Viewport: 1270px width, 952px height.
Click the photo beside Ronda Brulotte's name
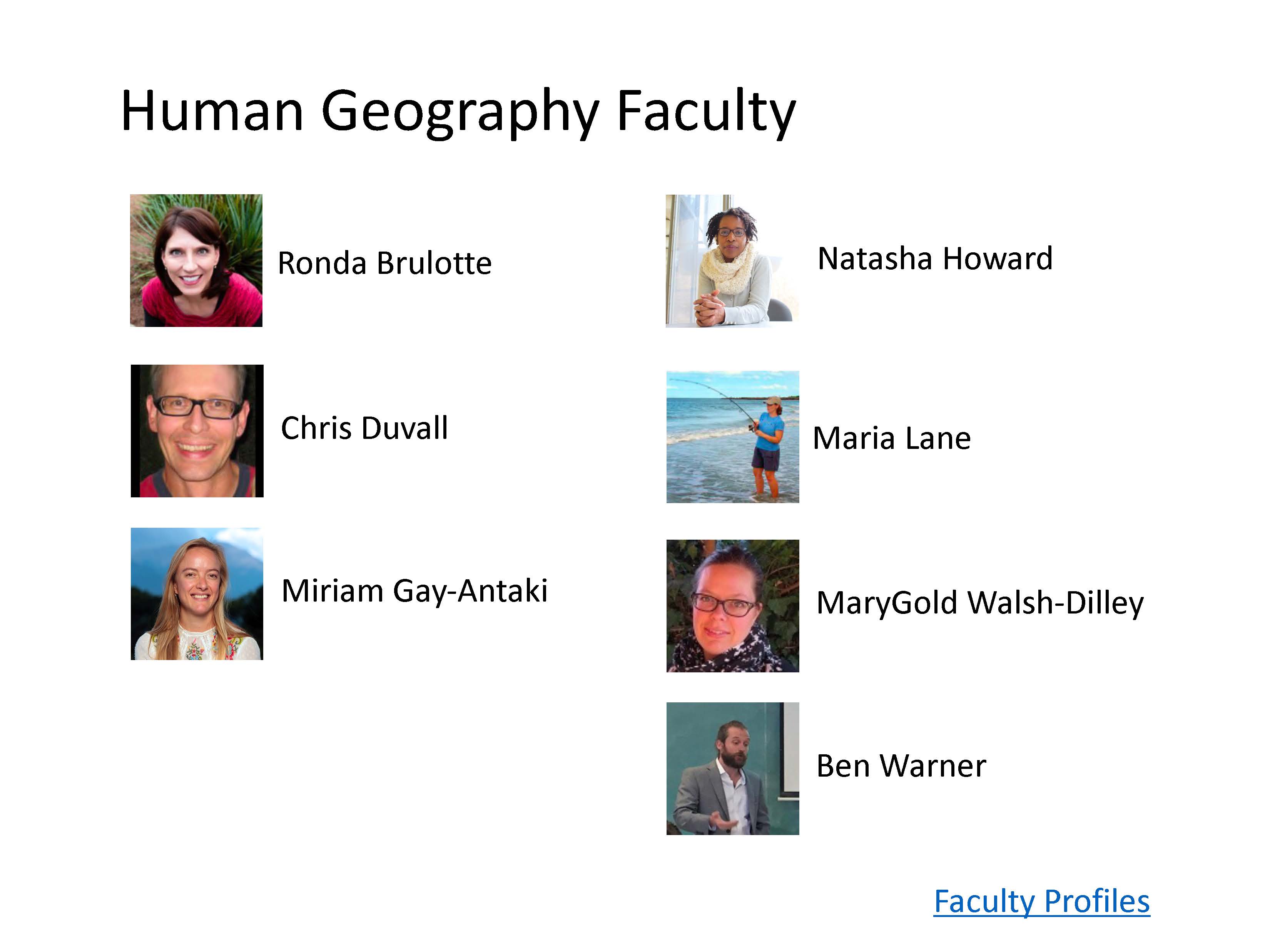196,260
